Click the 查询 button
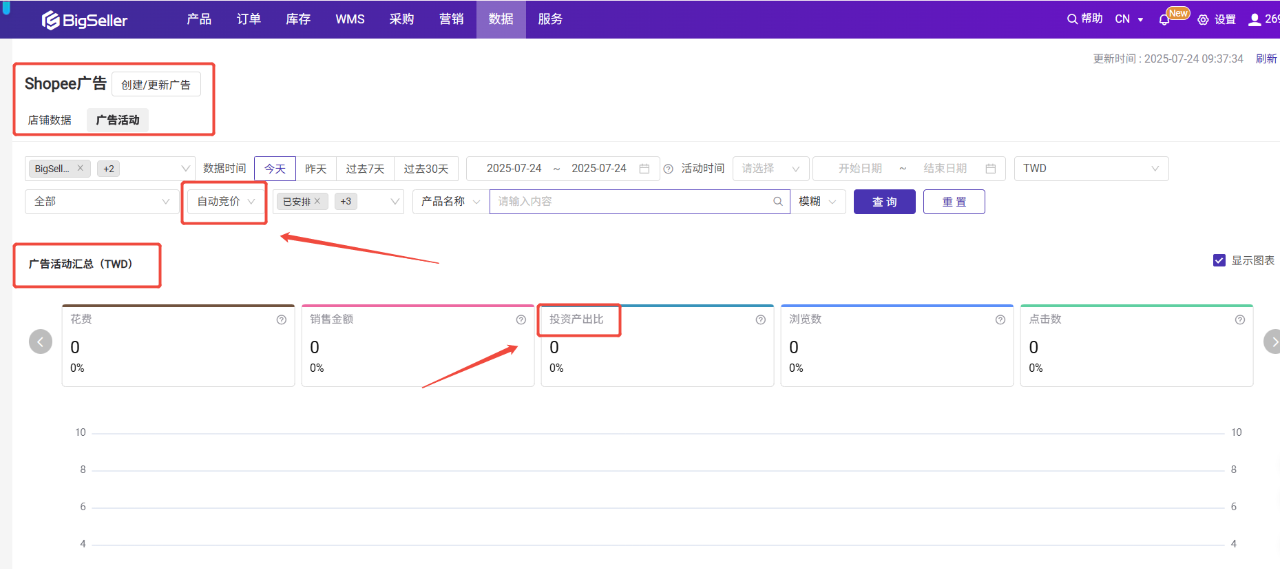The height and width of the screenshot is (569, 1280). tap(884, 202)
